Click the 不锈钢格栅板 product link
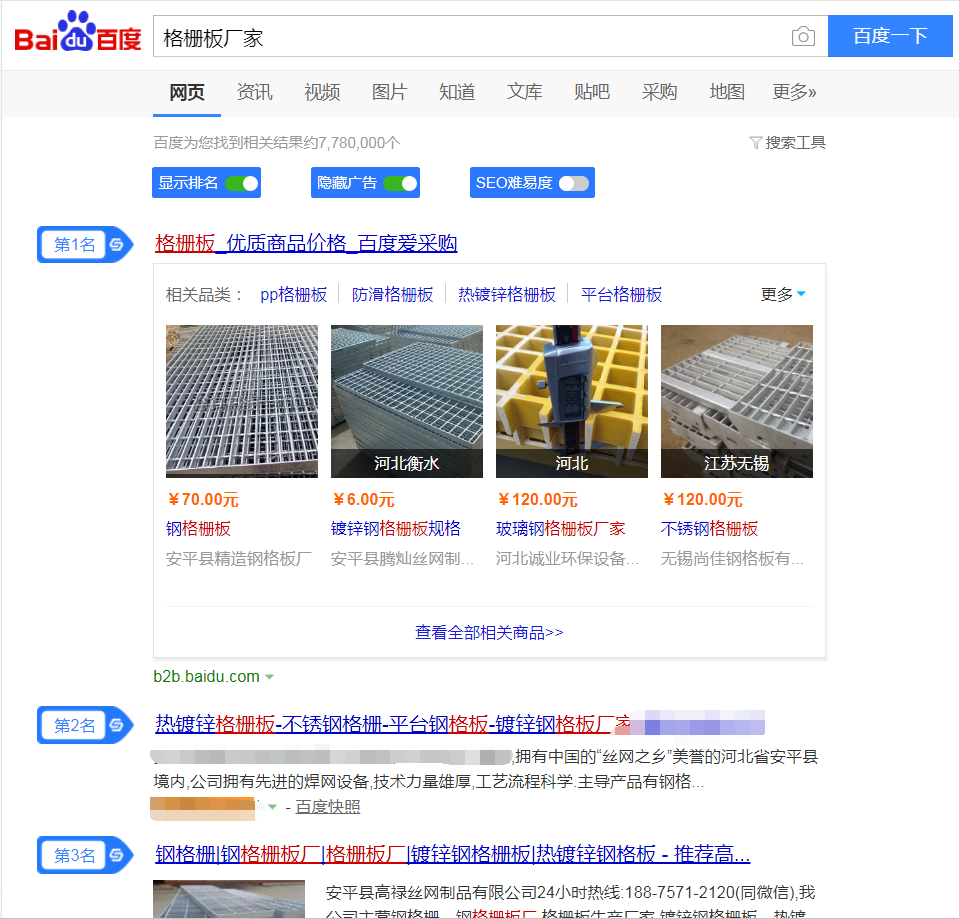 709,529
